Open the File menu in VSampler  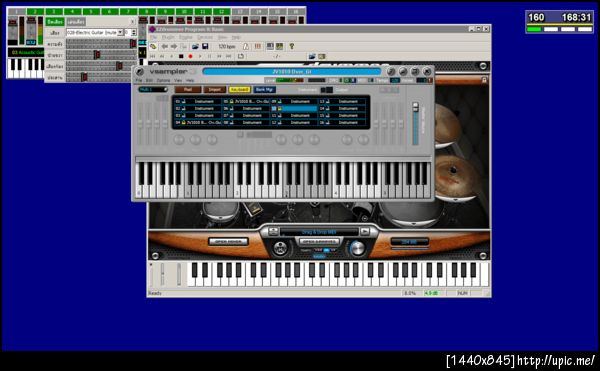139,80
